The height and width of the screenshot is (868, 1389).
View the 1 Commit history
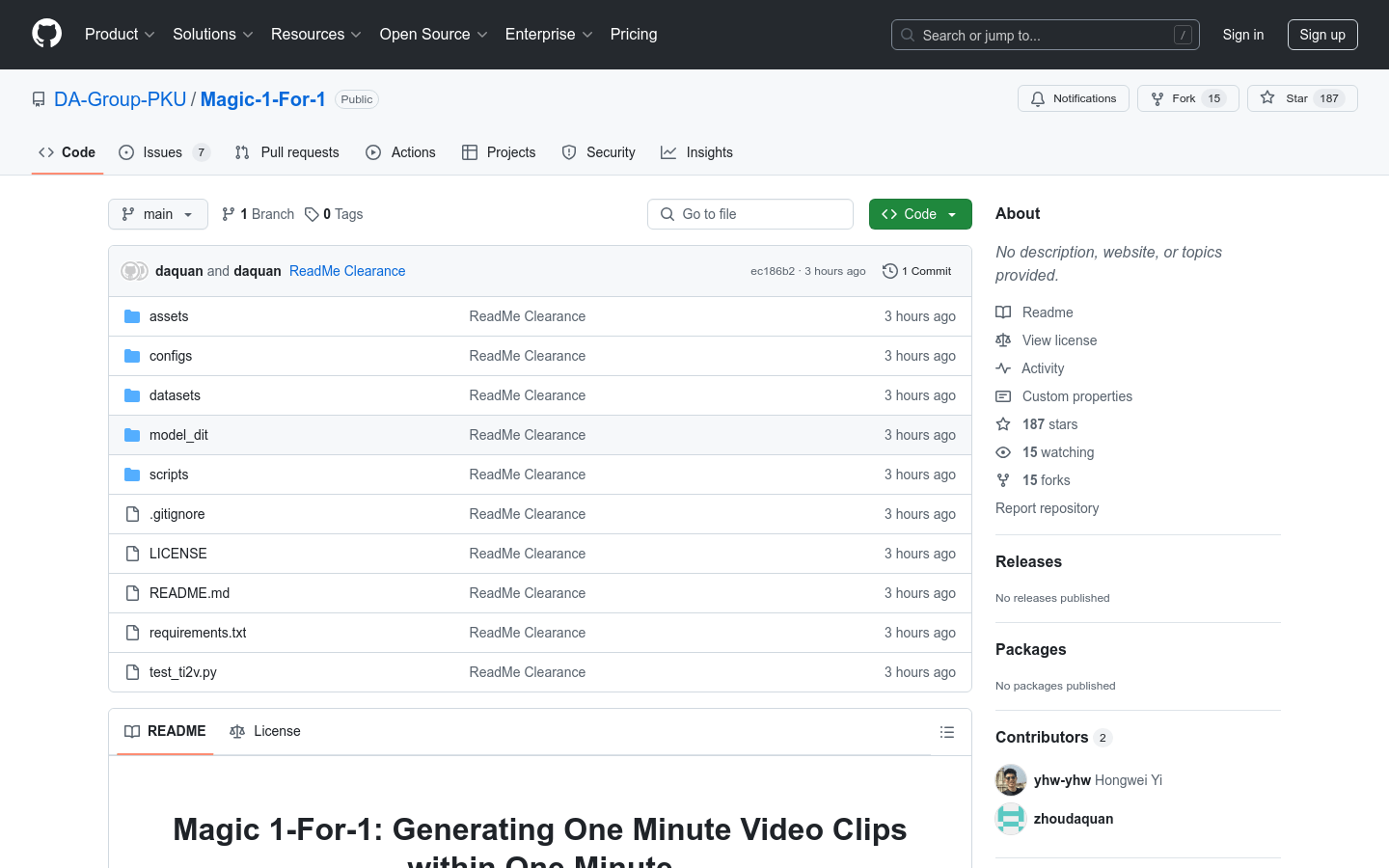click(x=917, y=271)
